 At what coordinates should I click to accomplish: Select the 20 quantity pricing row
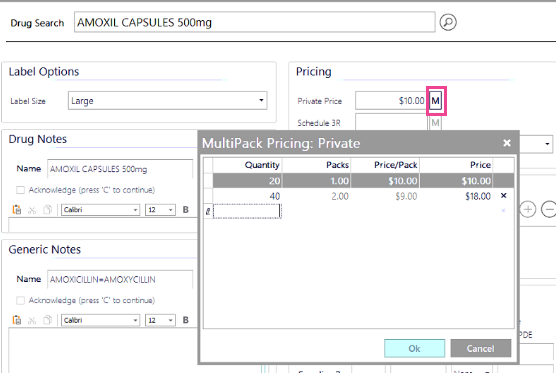(363, 181)
